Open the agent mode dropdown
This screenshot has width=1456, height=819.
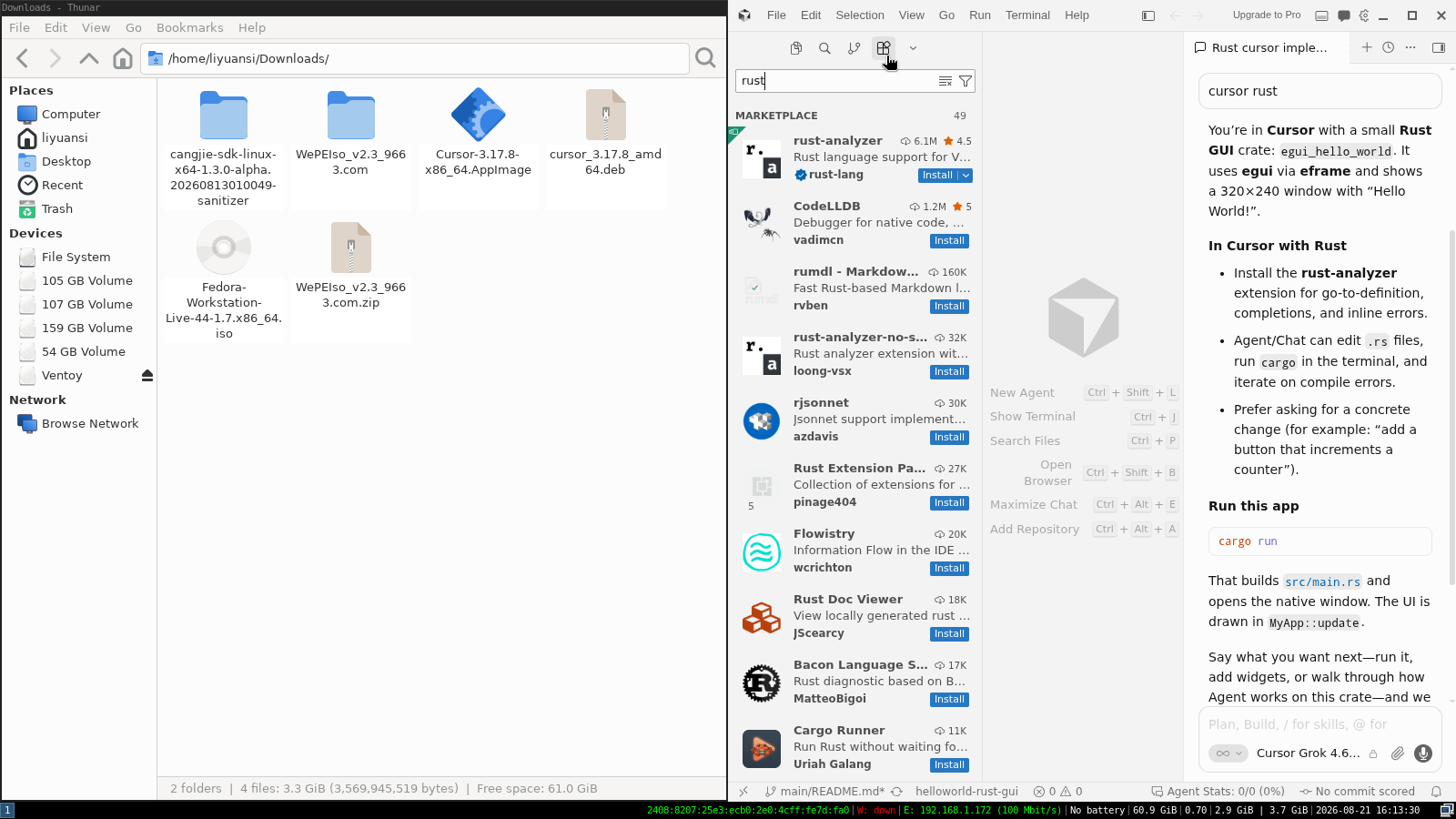click(x=1228, y=753)
